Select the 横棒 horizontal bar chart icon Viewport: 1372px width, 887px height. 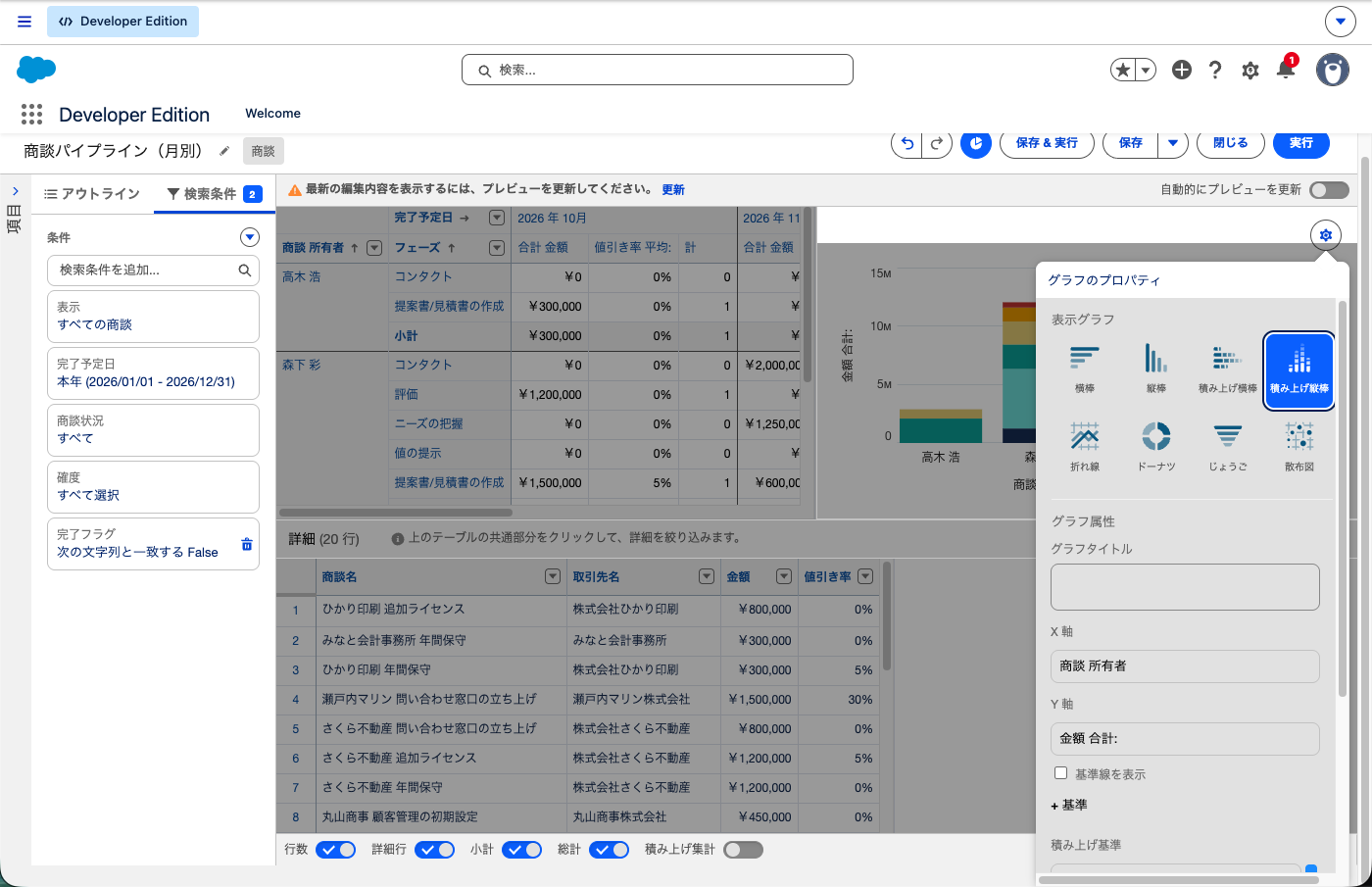[1085, 369]
